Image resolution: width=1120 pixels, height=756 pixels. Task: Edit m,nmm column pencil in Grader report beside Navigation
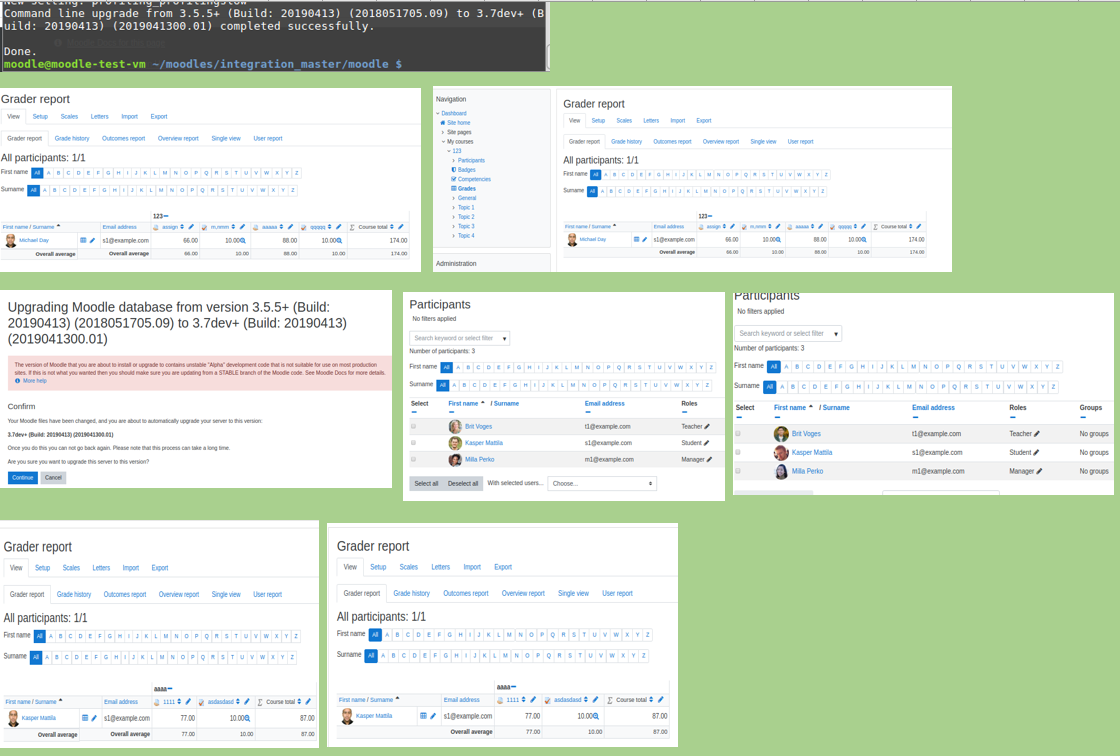[778, 227]
